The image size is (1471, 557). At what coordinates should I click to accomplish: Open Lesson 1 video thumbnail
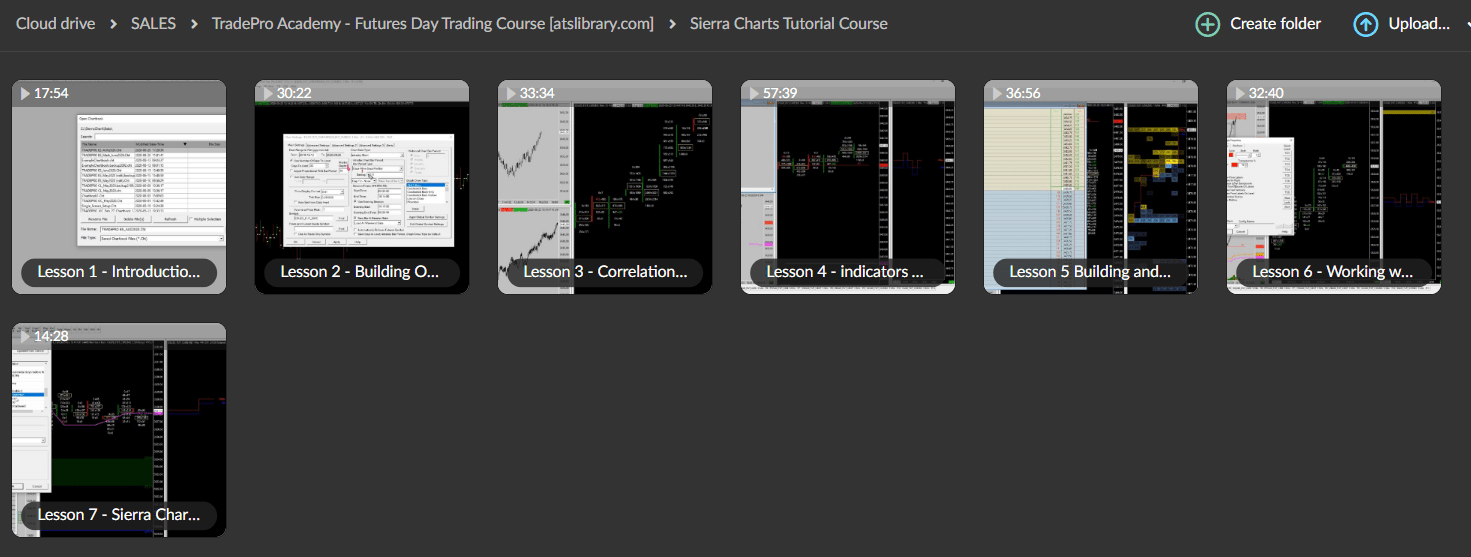pyautogui.click(x=119, y=187)
